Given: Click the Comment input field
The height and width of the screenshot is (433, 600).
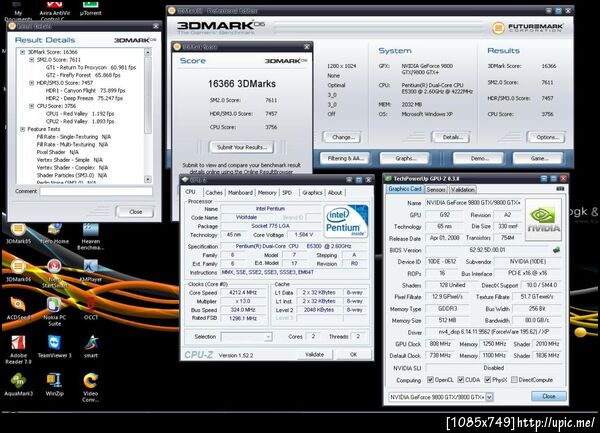Looking at the screenshot, I should tap(96, 191).
